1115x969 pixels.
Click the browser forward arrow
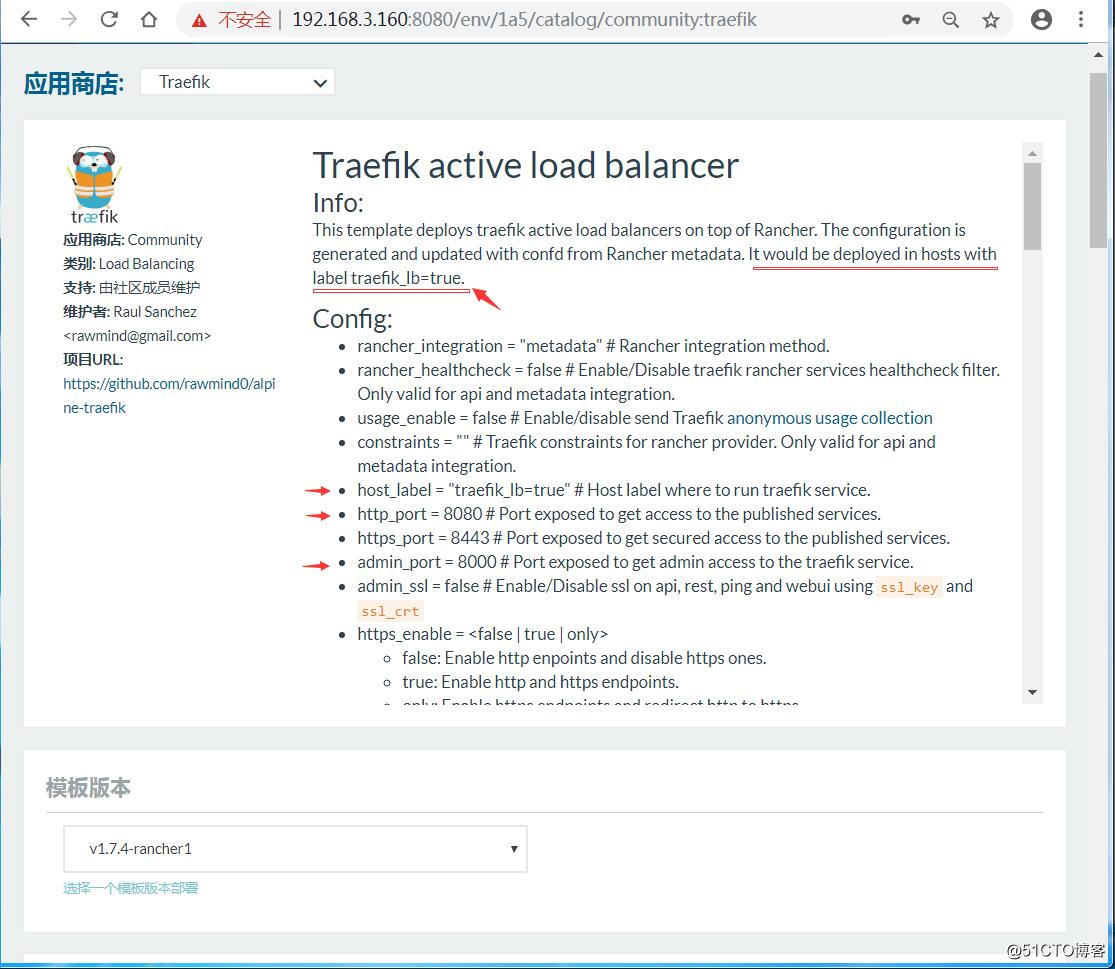point(69,19)
